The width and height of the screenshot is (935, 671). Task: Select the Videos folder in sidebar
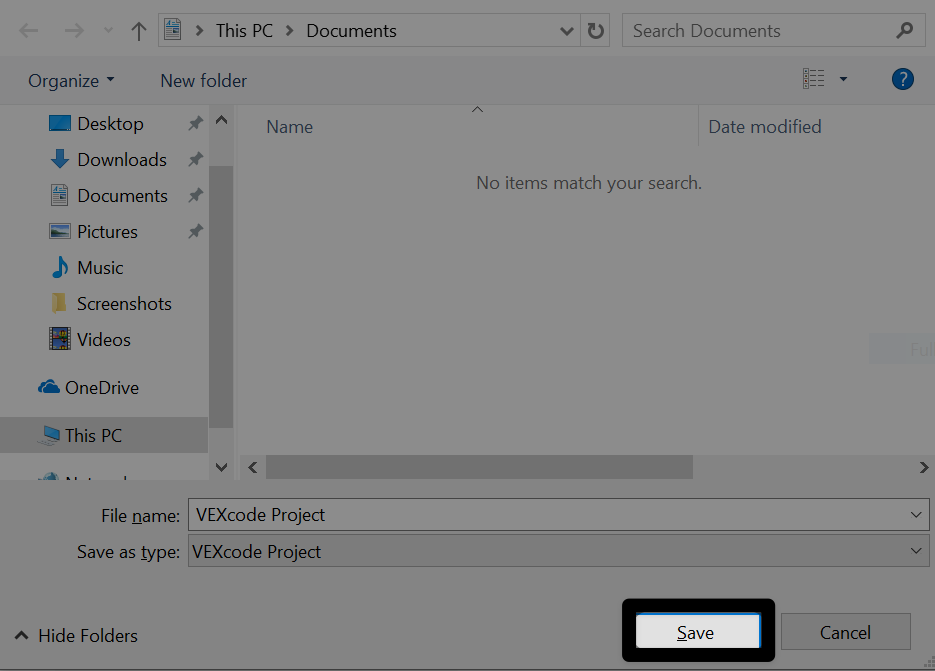pos(104,340)
